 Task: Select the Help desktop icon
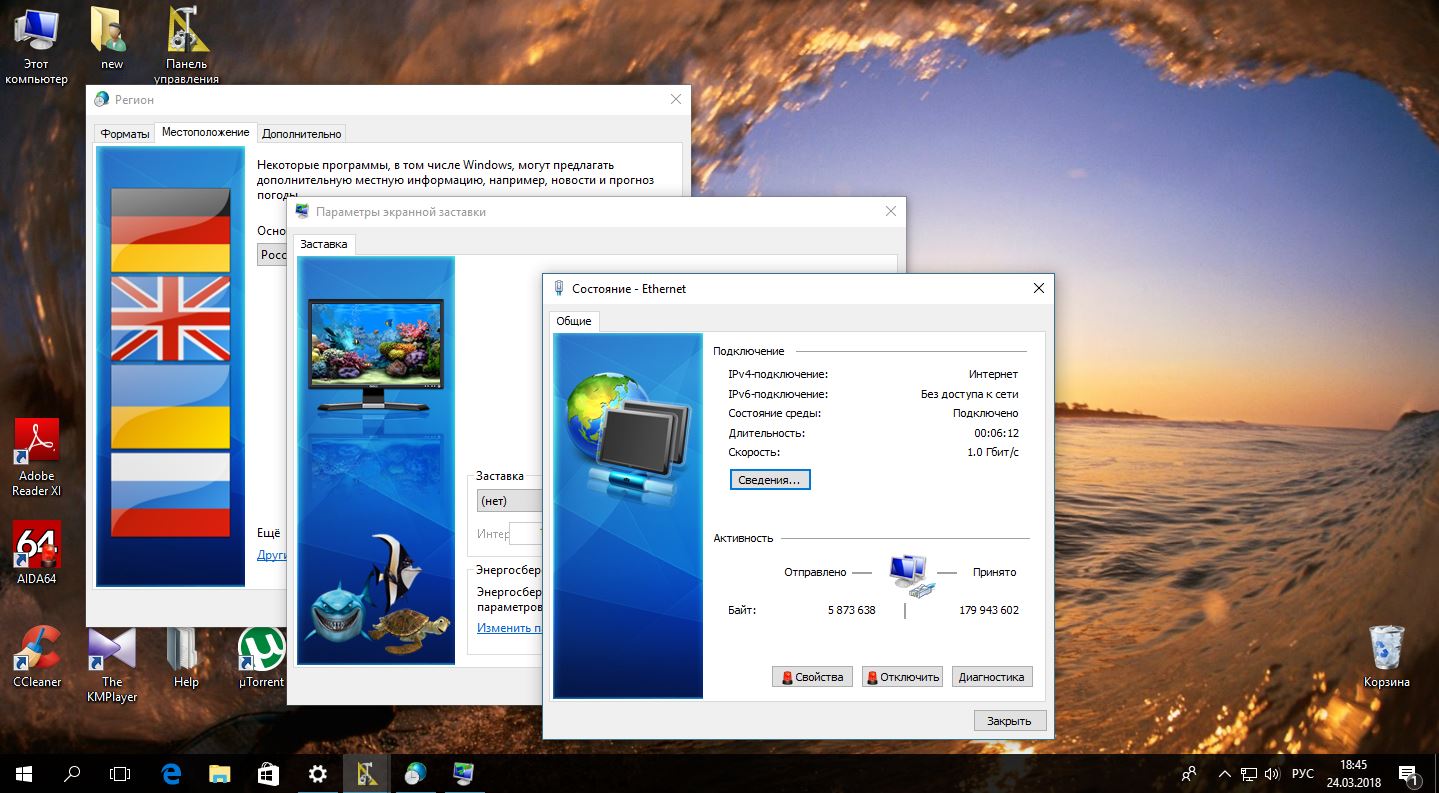[x=186, y=656]
